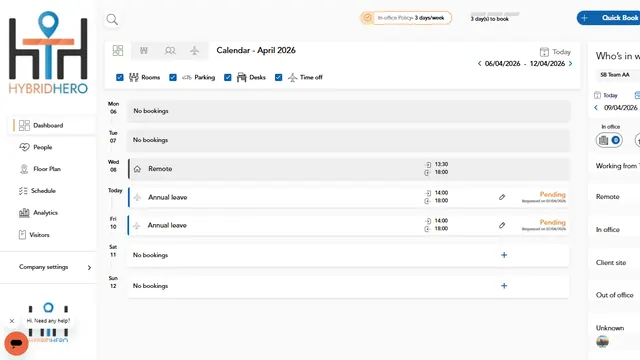Toggle the In office building filter

tap(609, 140)
